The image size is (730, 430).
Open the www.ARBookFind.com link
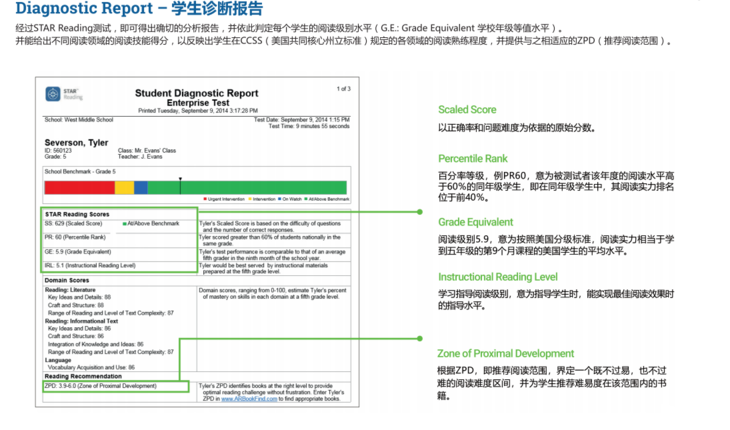pos(249,399)
